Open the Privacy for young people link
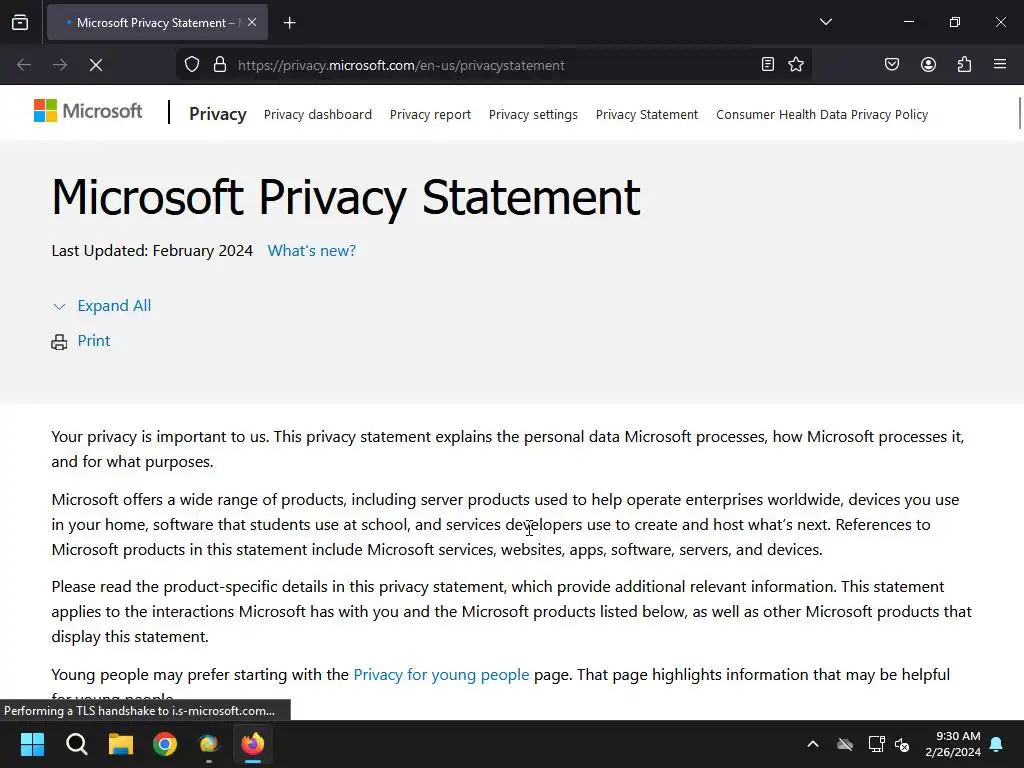This screenshot has height=768, width=1024. (x=441, y=675)
